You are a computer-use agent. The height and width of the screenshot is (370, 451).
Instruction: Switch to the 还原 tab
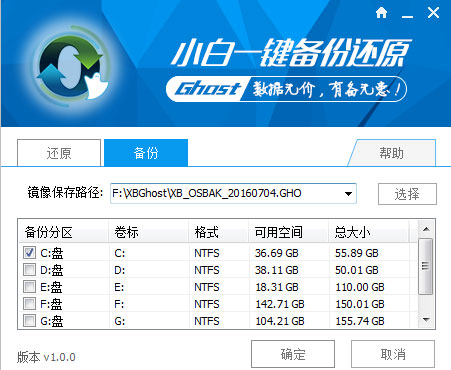(x=59, y=153)
